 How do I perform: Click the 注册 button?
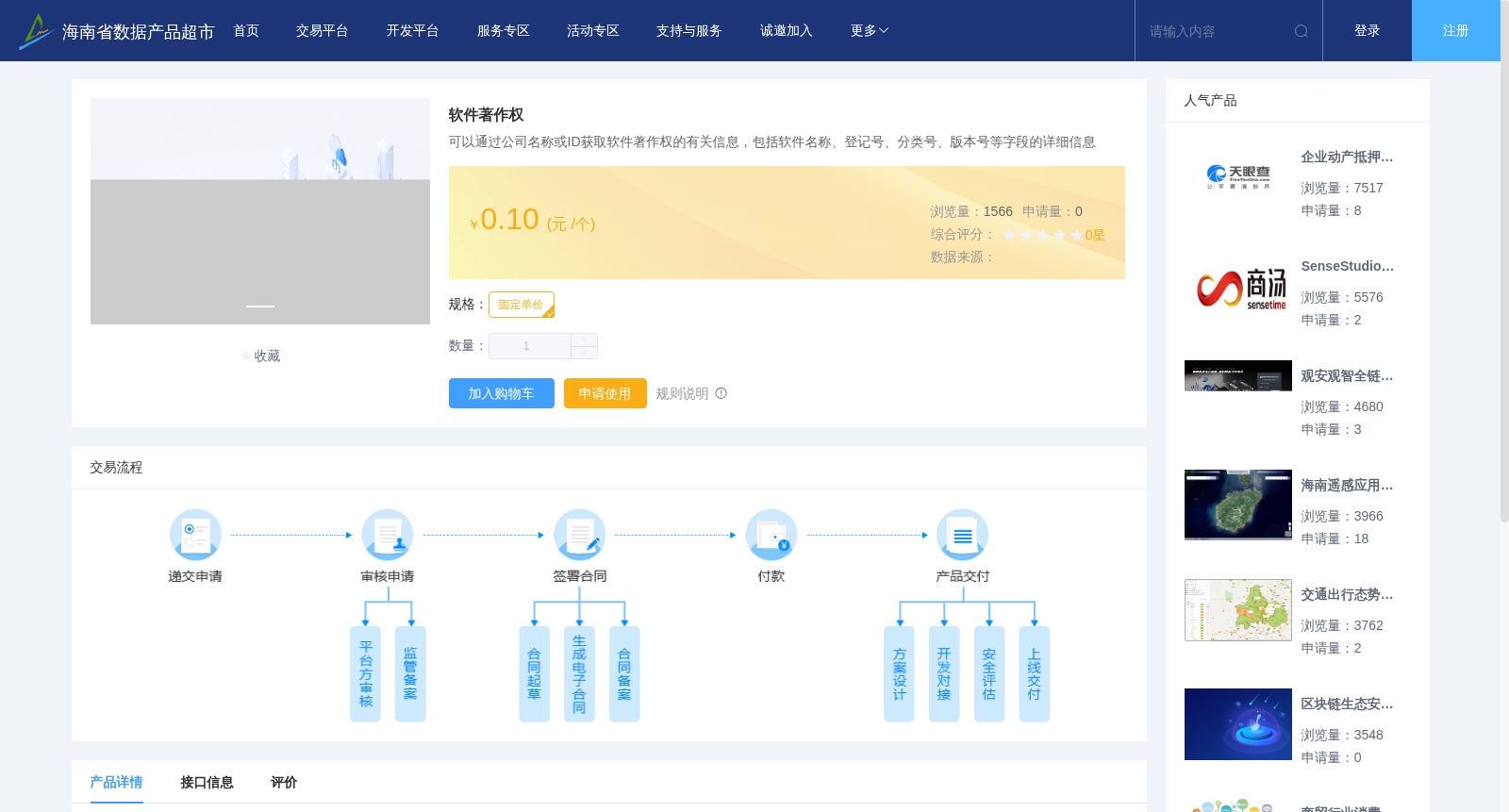click(1456, 31)
